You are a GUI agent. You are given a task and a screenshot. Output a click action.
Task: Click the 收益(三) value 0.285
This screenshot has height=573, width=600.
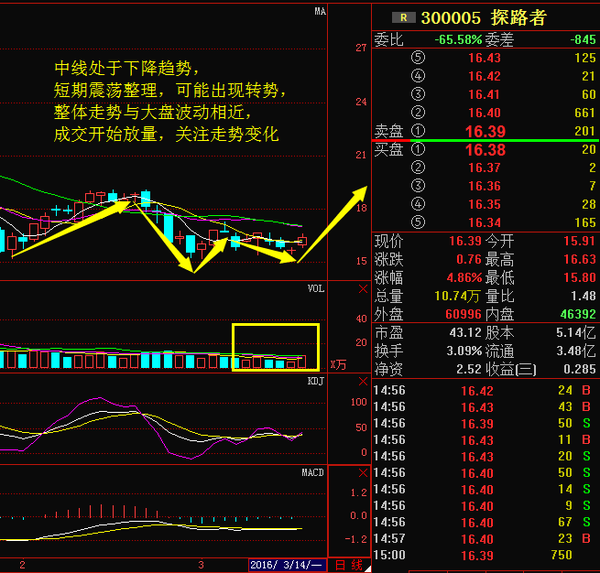pyautogui.click(x=580, y=369)
